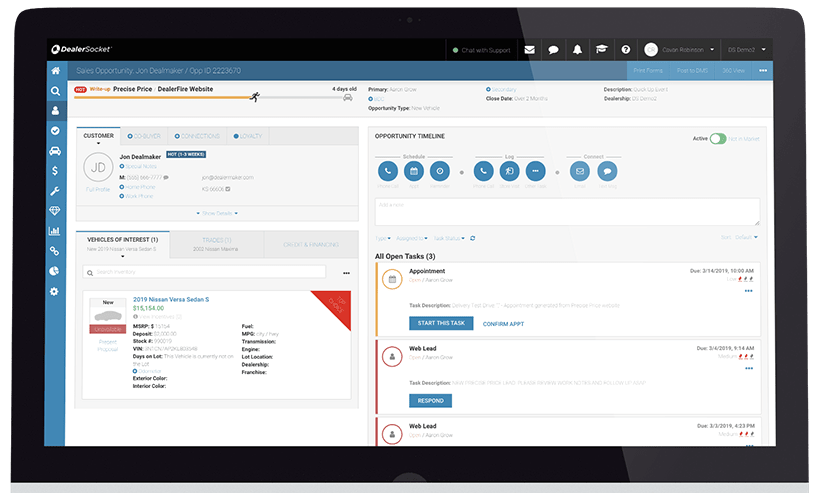Screen dimensions: 819x493
Task: Click the Print Forms button
Action: click(x=648, y=71)
